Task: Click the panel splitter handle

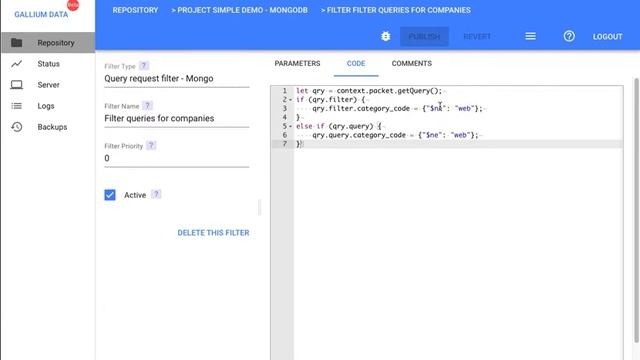Action: click(260, 207)
